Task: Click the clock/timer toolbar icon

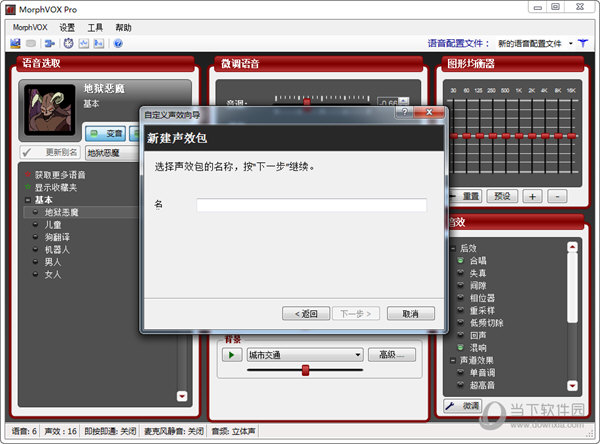Action: coord(68,44)
